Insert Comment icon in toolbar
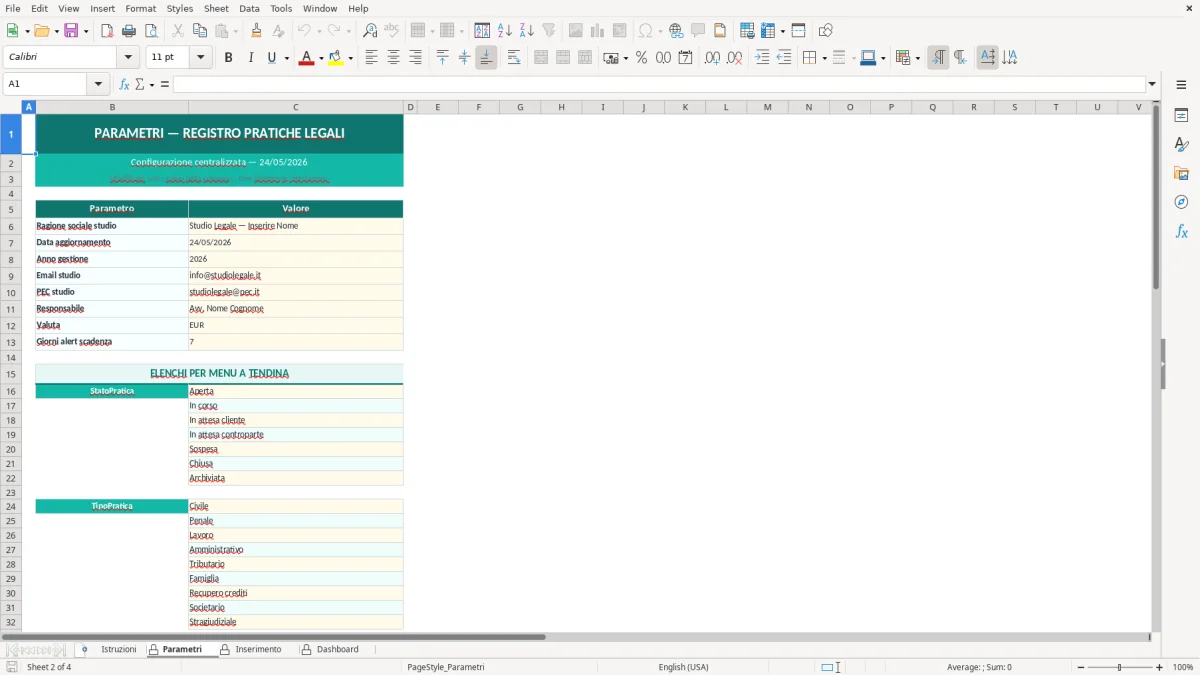 (698, 31)
